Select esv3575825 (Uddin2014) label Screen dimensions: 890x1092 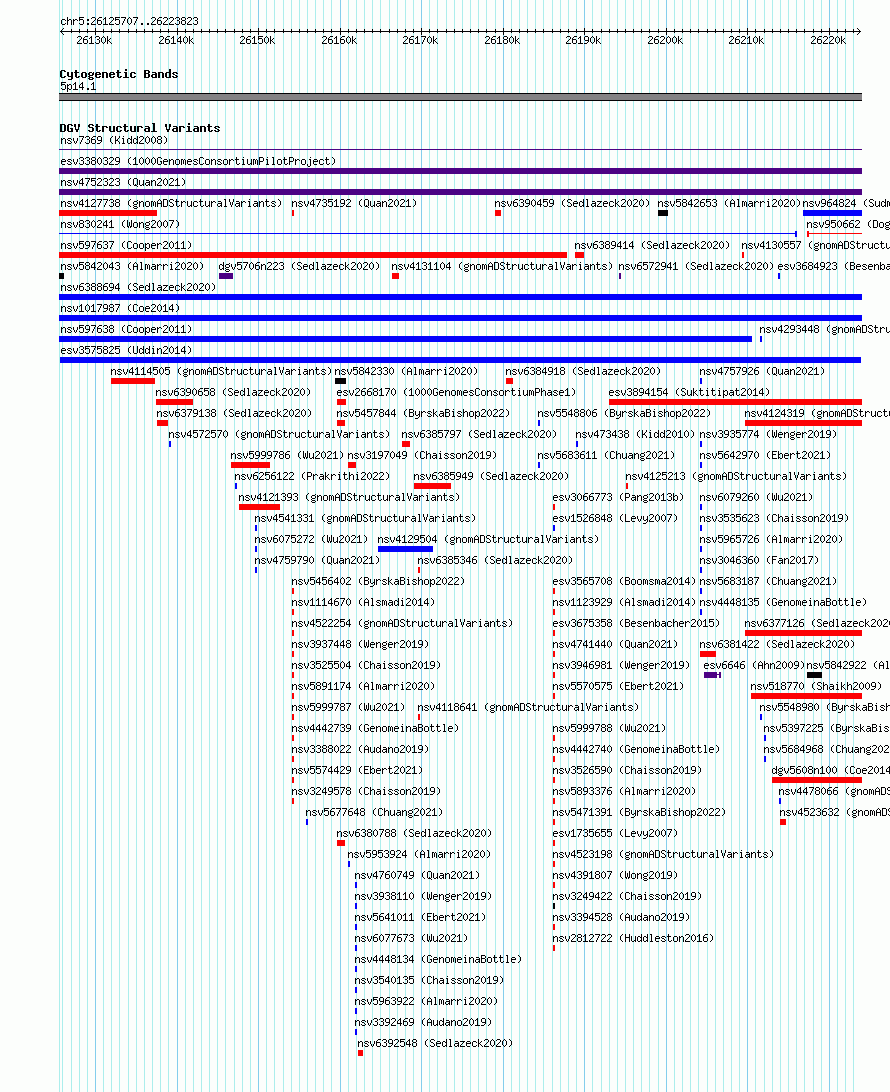tap(126, 350)
